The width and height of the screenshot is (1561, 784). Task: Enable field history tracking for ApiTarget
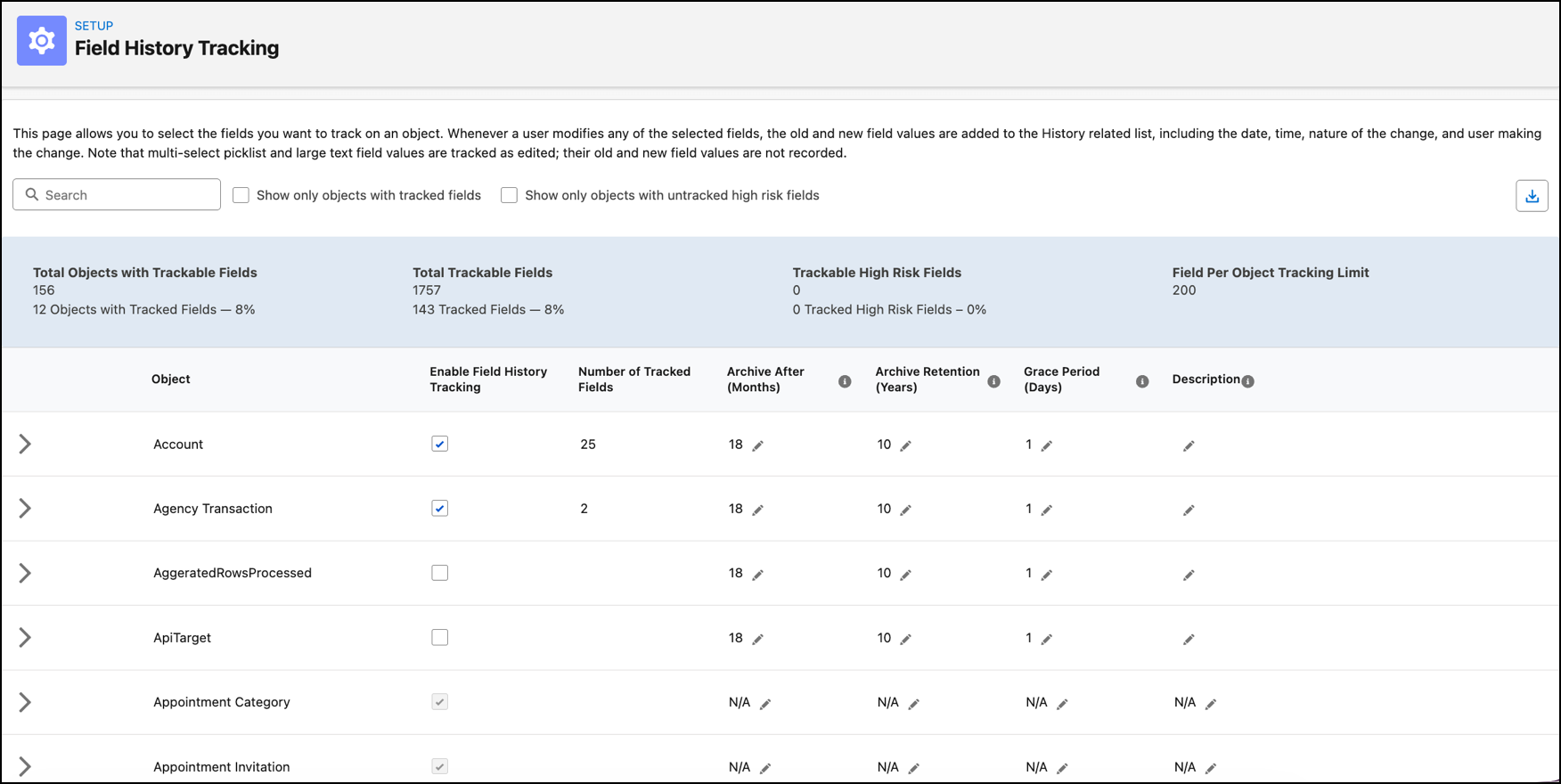pyautogui.click(x=440, y=637)
